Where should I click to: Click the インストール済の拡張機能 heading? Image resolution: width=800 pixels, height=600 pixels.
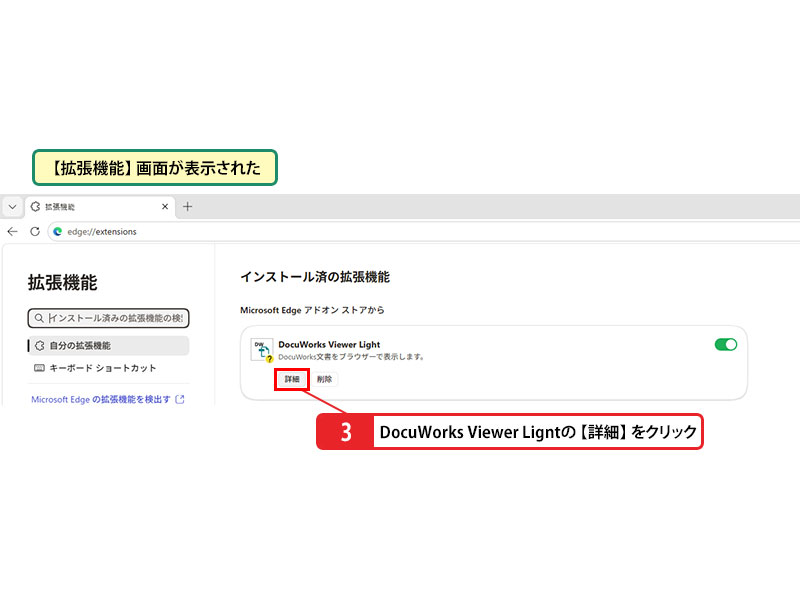tap(315, 277)
